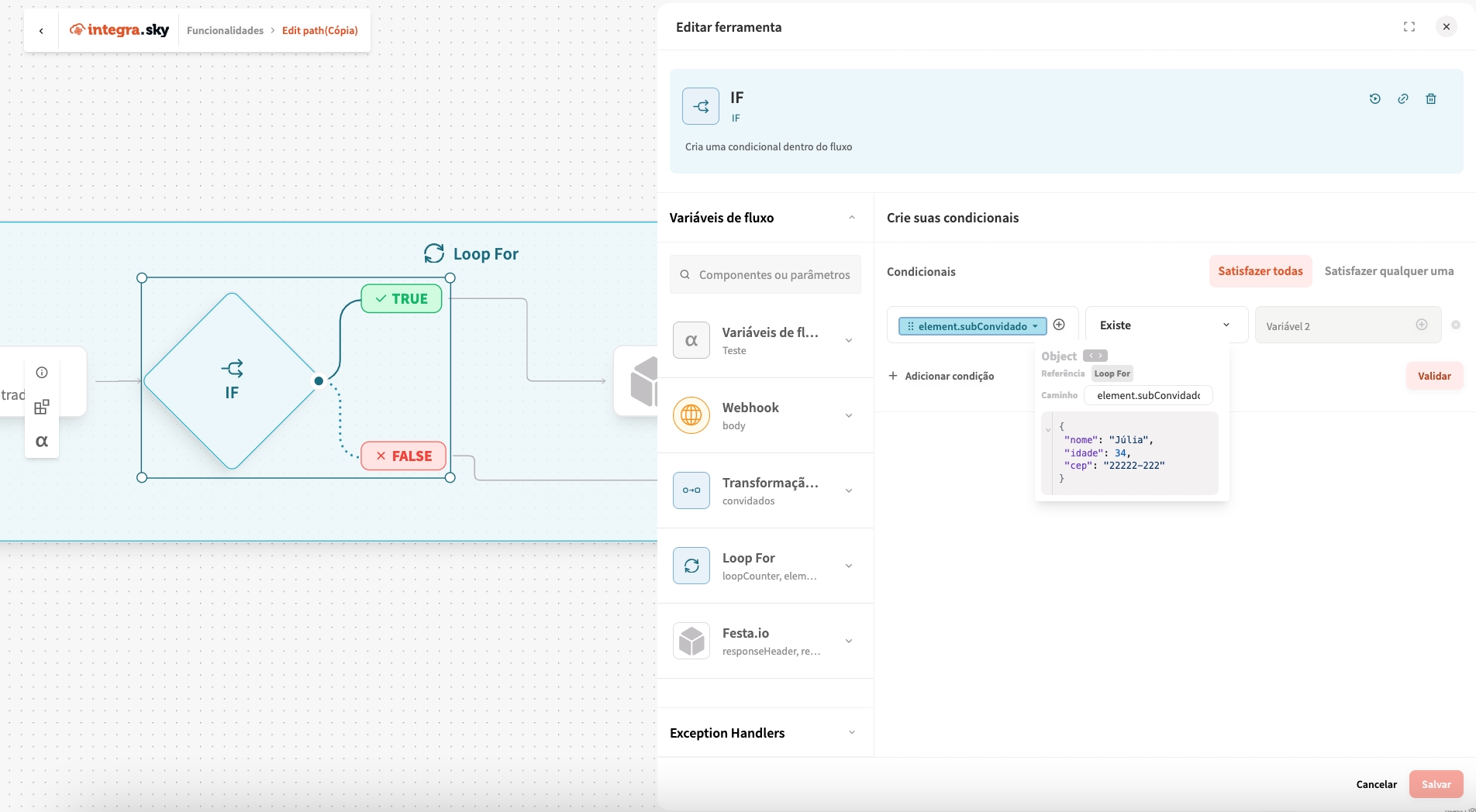Click the Validar button
This screenshot has width=1476, height=812.
(1433, 376)
